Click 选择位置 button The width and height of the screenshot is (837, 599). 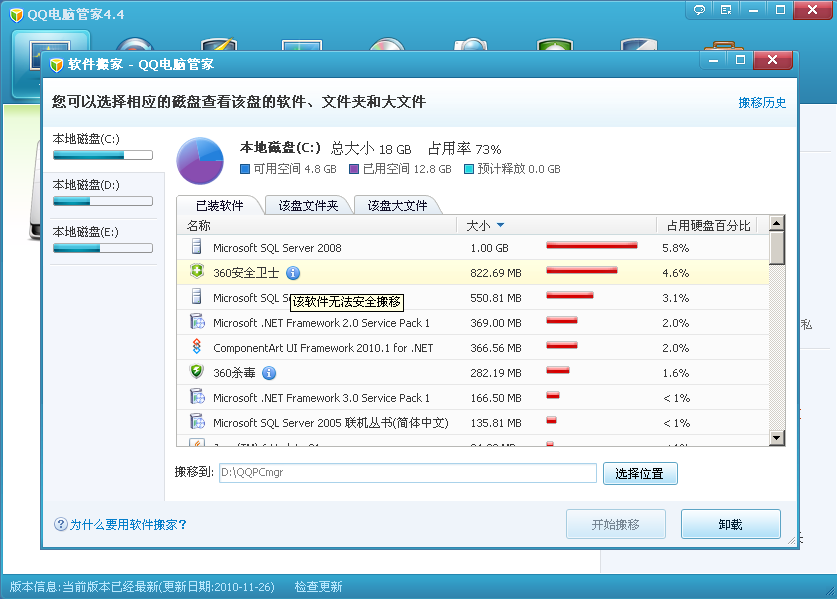click(640, 474)
